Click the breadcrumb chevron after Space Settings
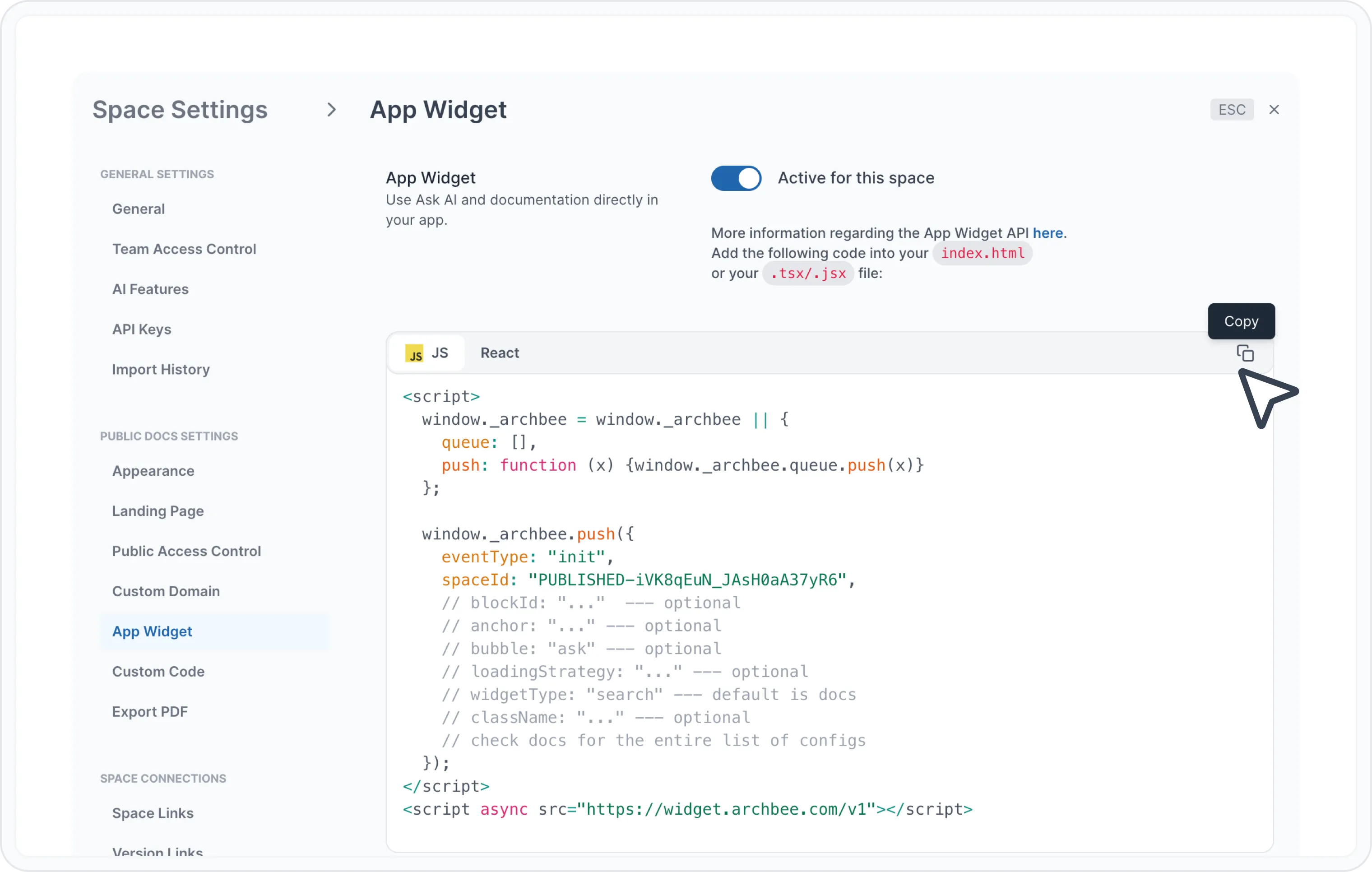The height and width of the screenshot is (872, 1372). click(x=332, y=109)
